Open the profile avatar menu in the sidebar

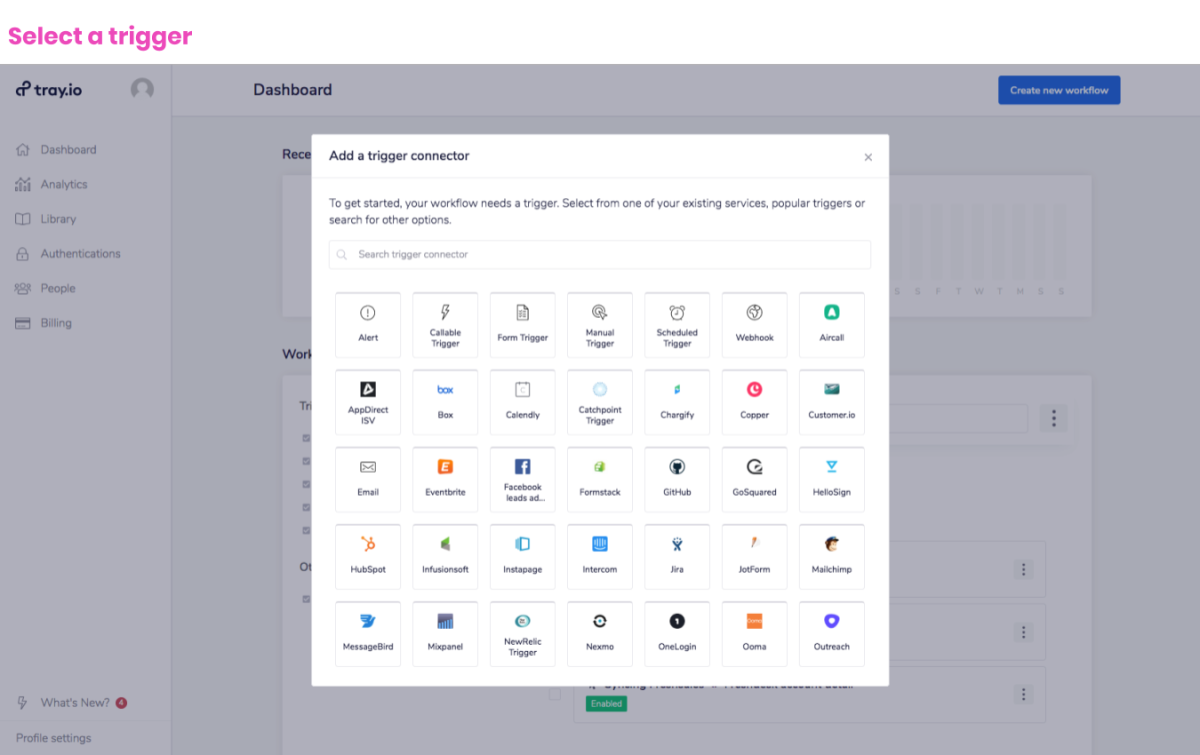pyautogui.click(x=142, y=89)
